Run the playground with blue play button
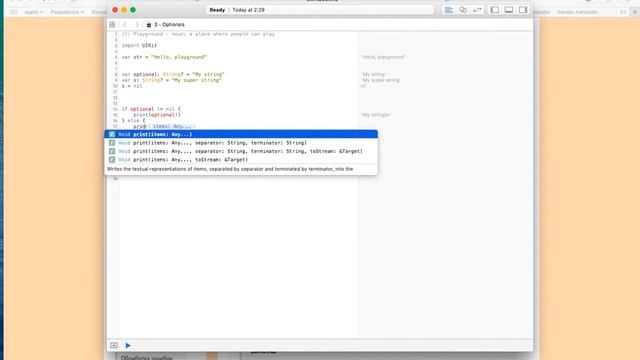The image size is (640, 360). coord(128,345)
